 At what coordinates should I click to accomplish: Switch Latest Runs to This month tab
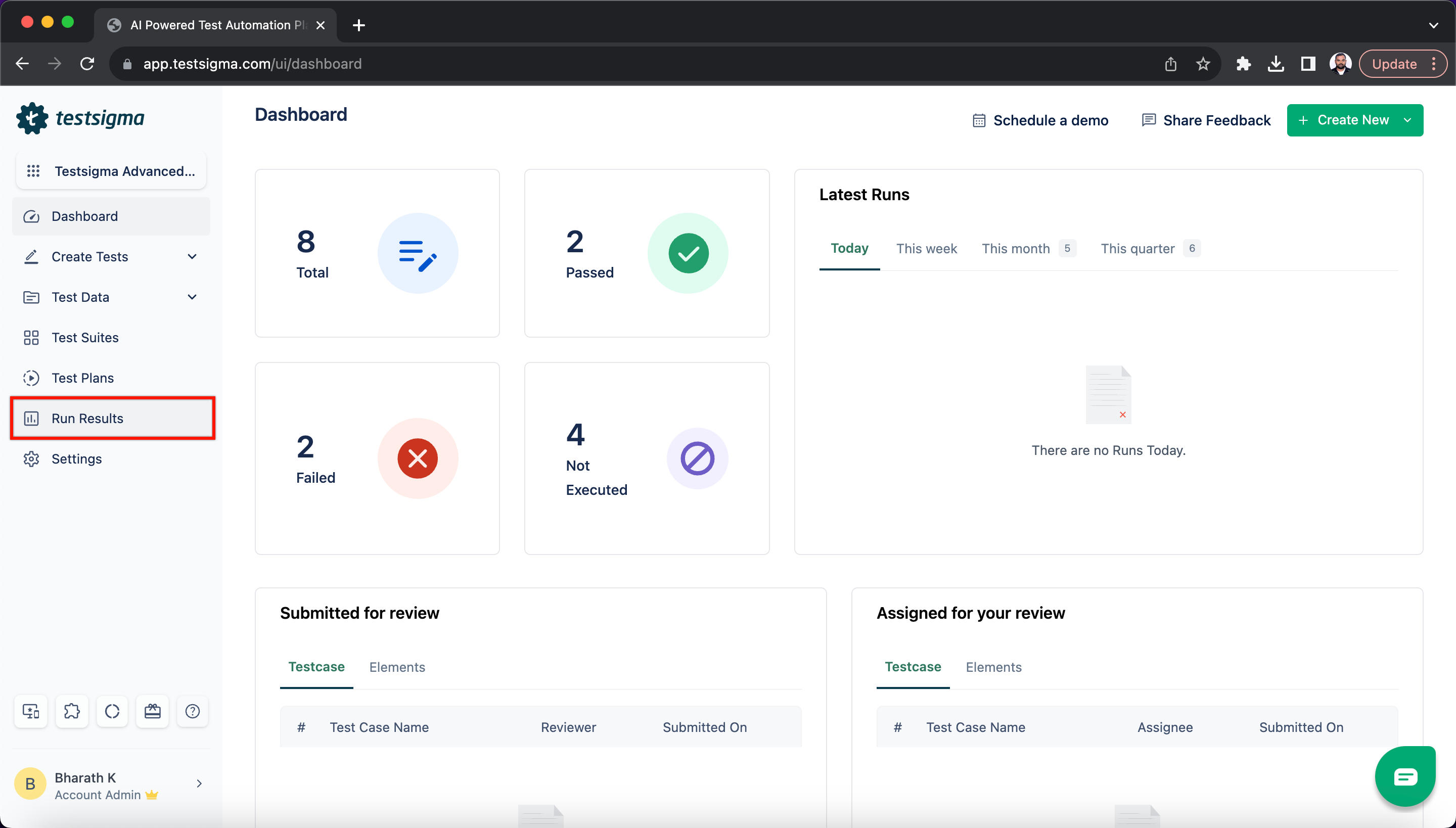point(1029,249)
